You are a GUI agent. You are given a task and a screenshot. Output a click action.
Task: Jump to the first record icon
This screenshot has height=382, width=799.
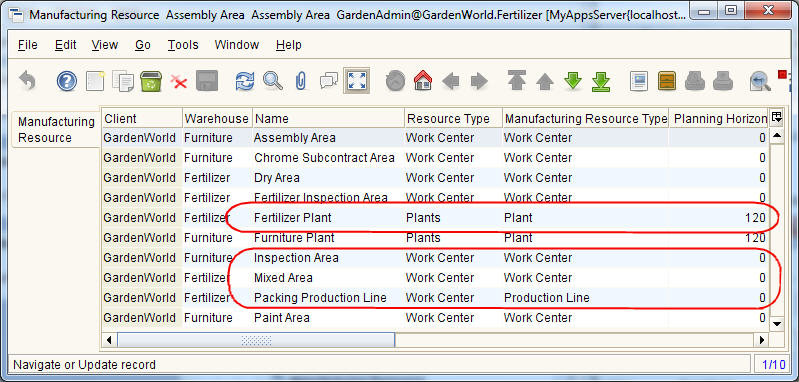(517, 81)
